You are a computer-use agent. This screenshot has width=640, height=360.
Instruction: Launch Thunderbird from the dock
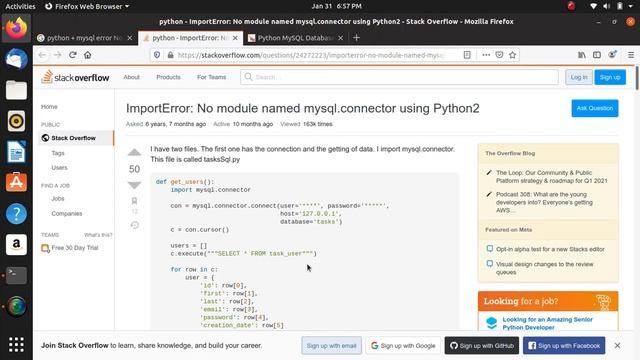coord(16,59)
